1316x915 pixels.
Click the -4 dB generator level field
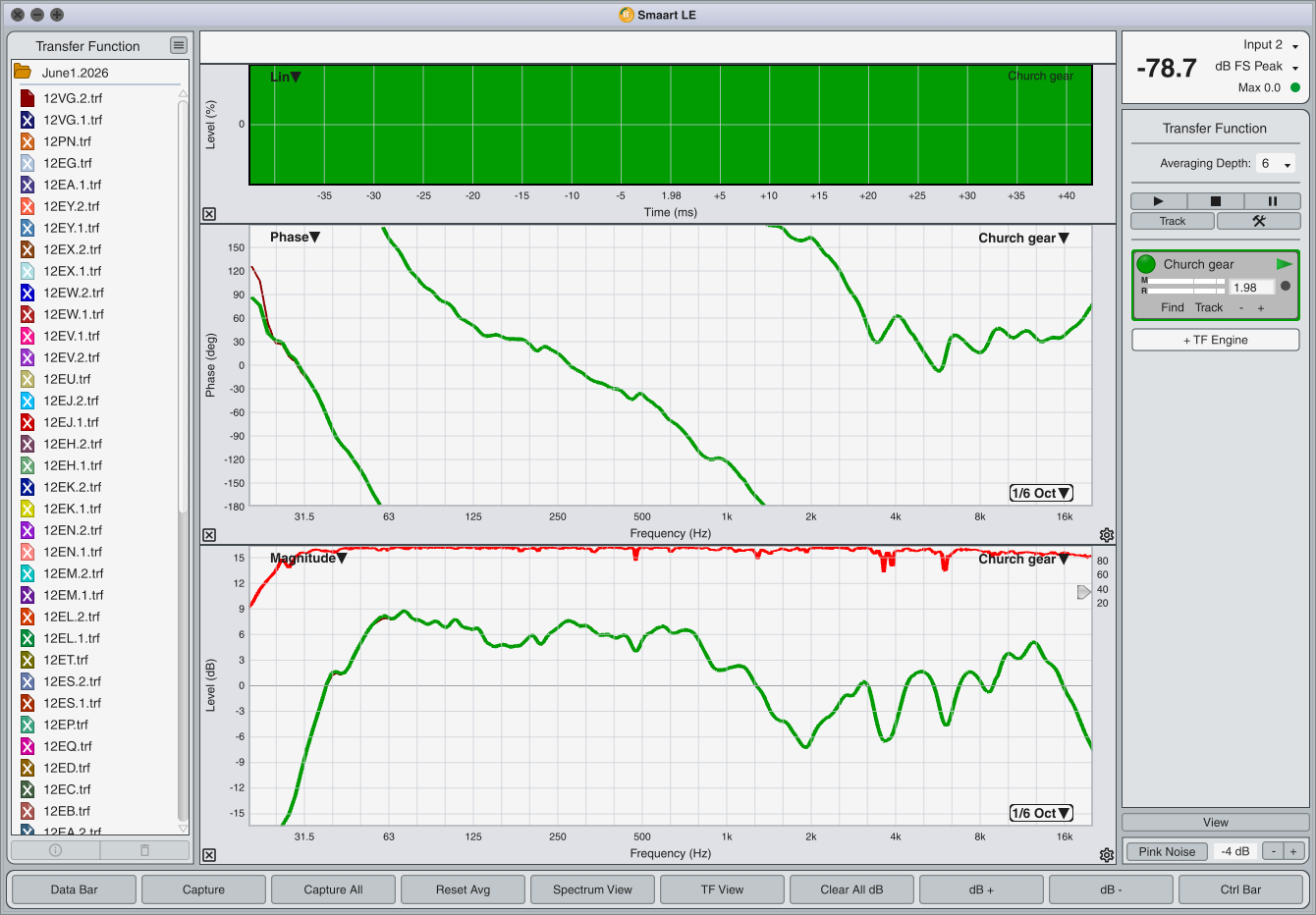1235,851
